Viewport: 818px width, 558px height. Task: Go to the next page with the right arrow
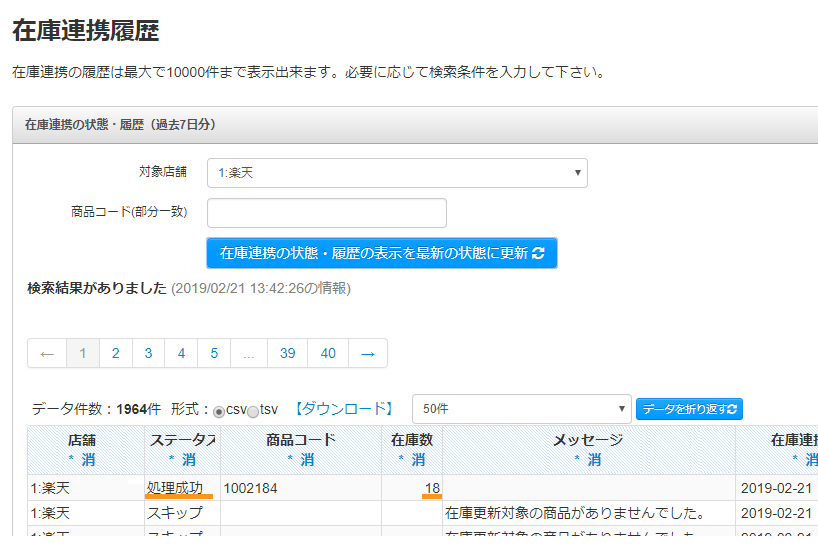[x=368, y=354]
